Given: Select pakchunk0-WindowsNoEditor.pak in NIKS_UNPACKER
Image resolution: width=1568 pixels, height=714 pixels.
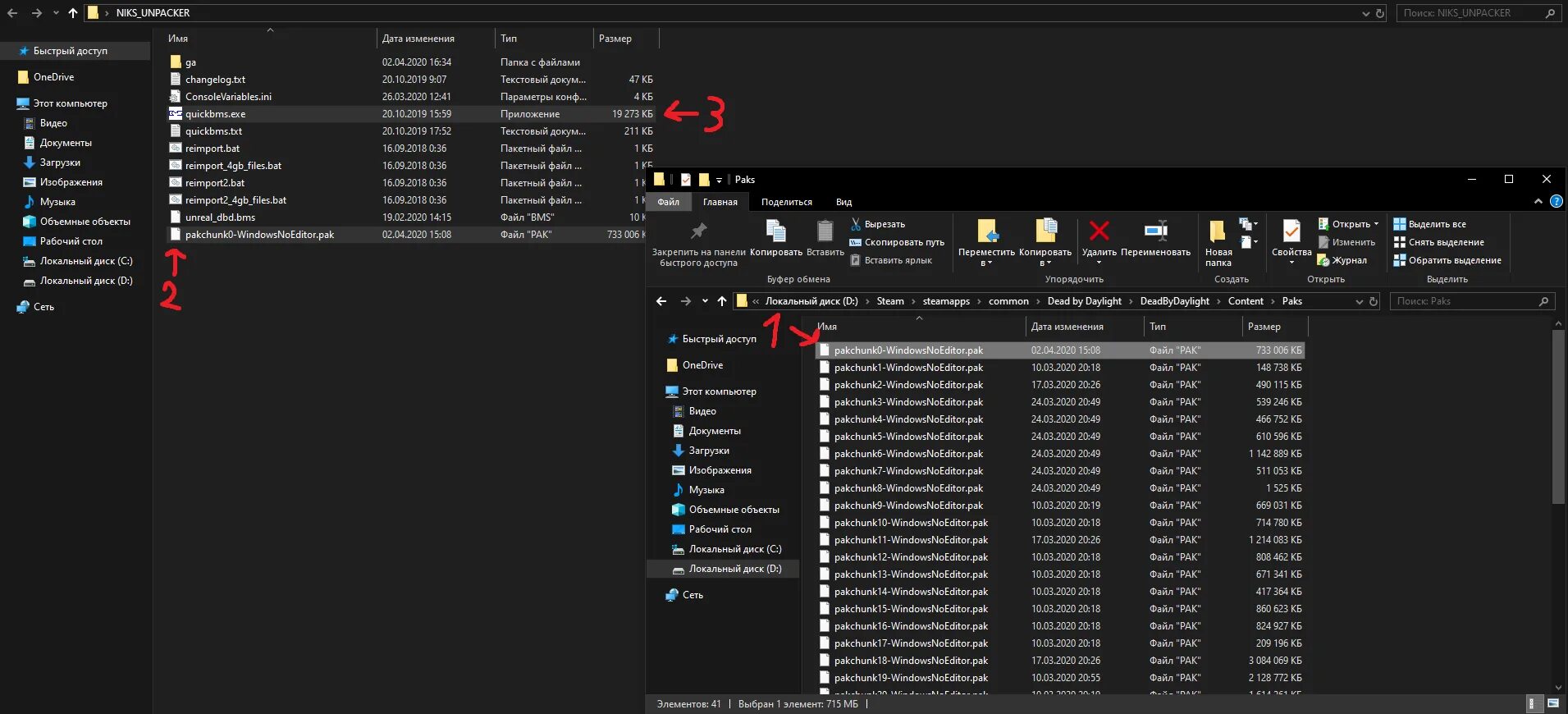Looking at the screenshot, I should [406, 235].
